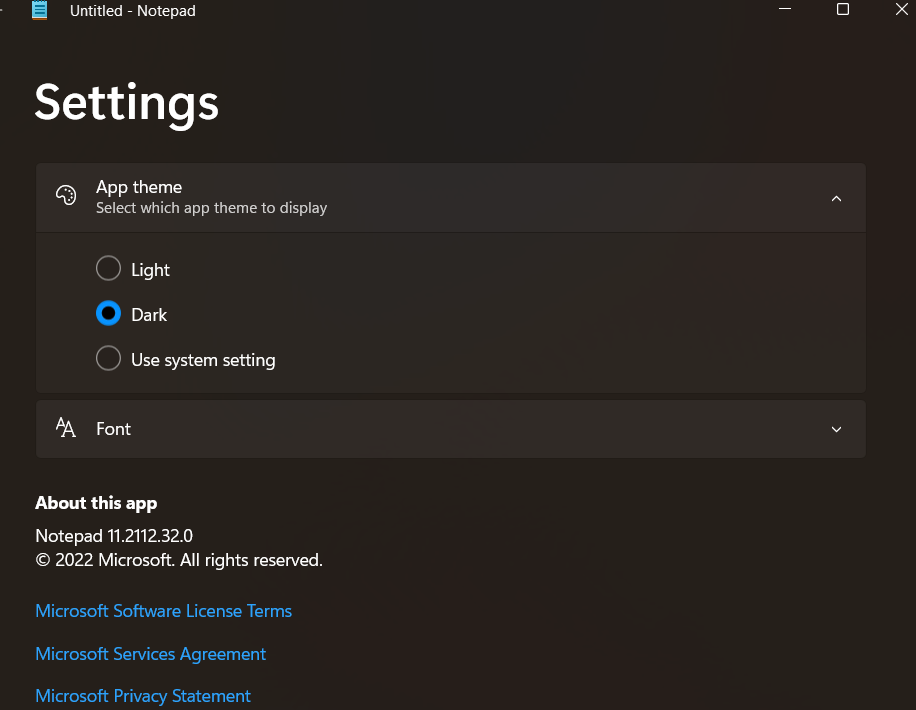Open the Microsoft Services Agreement link
916x710 pixels.
(150, 654)
